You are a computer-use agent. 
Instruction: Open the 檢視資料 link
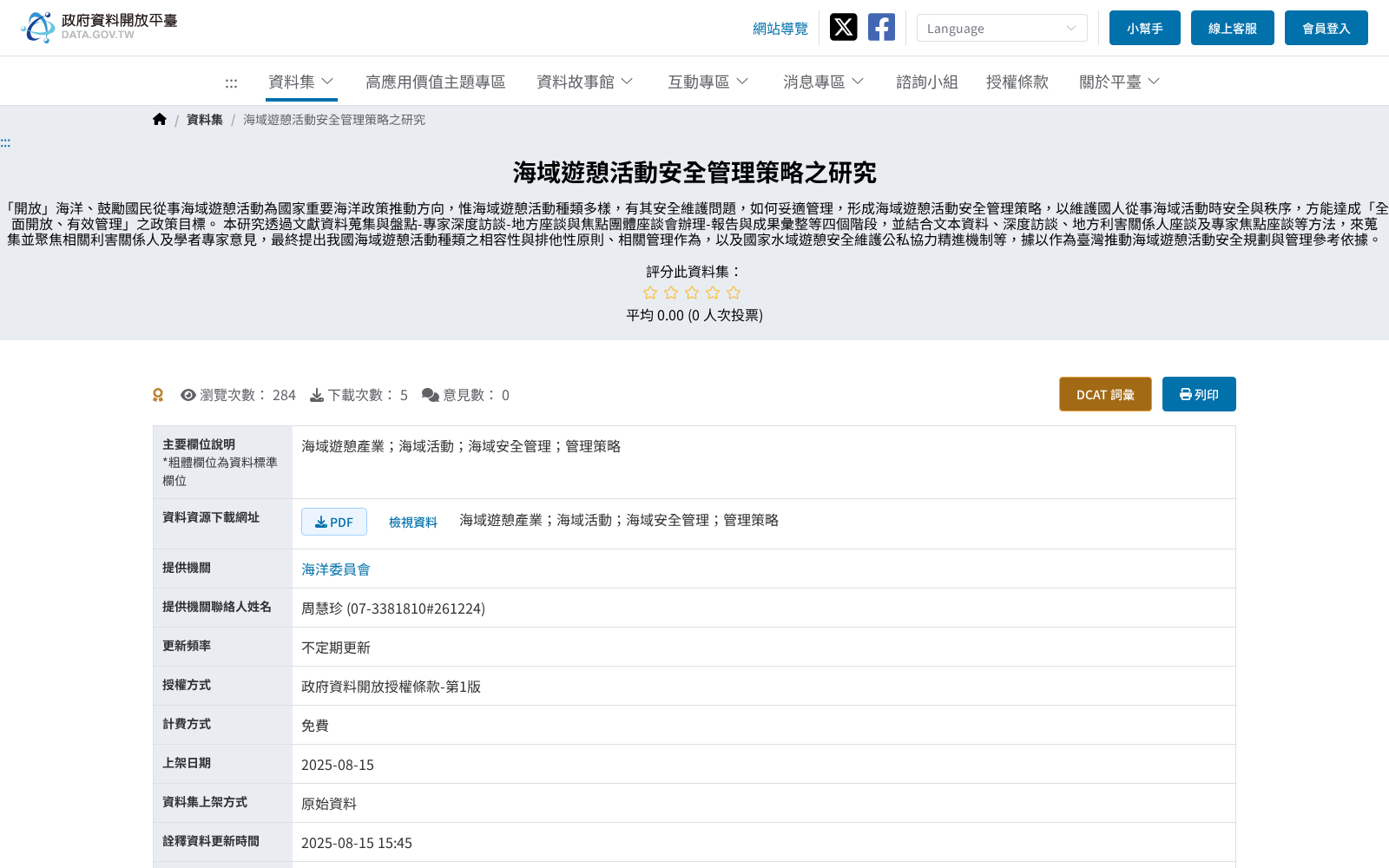click(x=413, y=522)
